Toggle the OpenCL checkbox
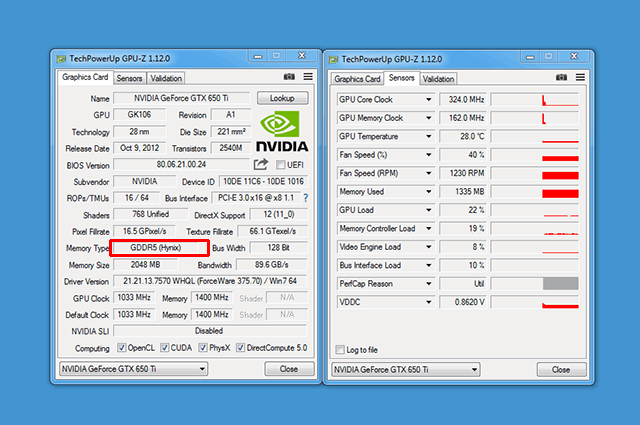640x425 pixels. [x=122, y=347]
